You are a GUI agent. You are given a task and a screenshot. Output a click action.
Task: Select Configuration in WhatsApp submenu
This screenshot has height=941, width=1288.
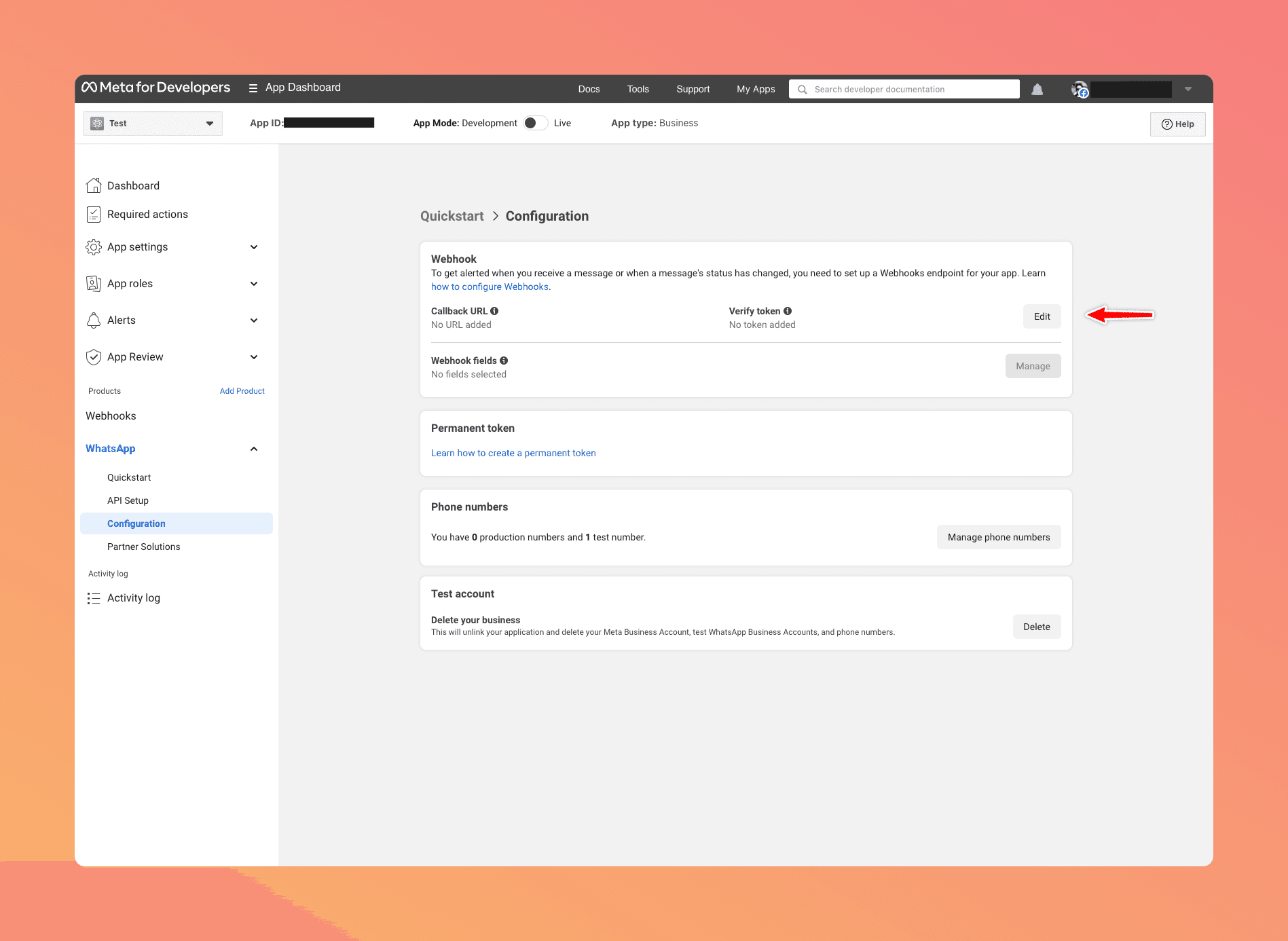coord(177,523)
